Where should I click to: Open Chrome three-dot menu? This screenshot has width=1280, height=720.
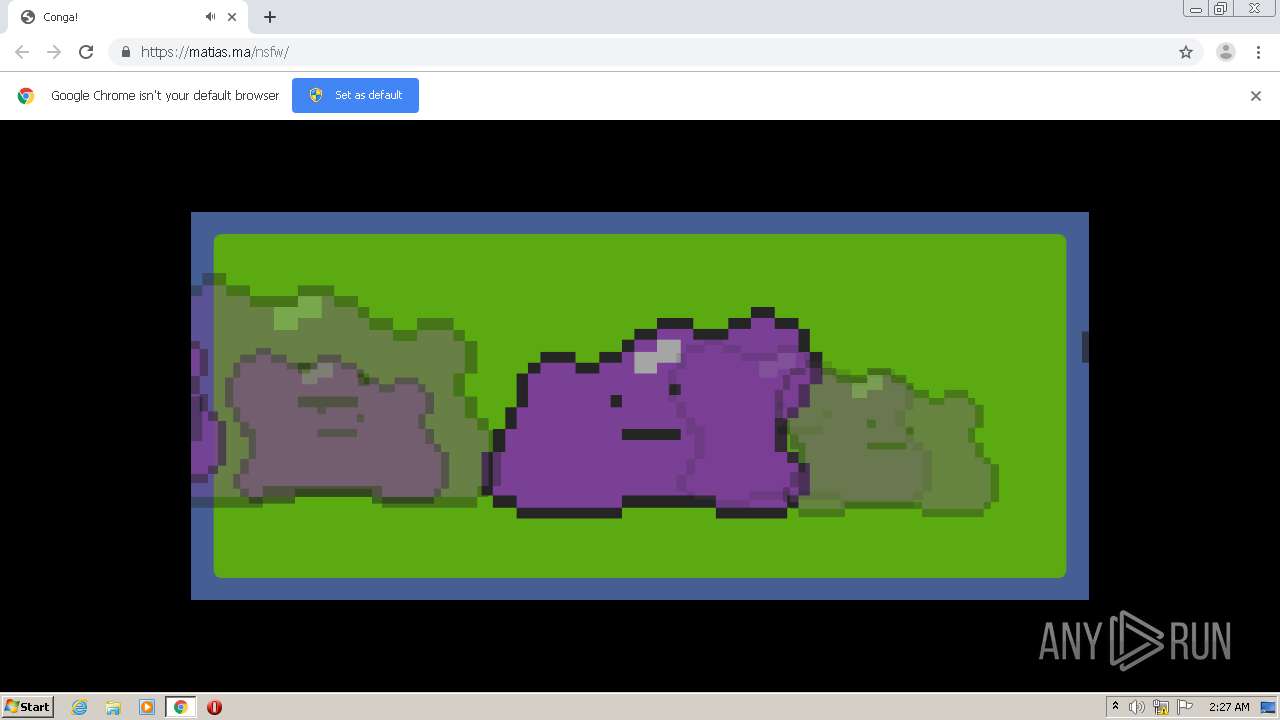point(1259,52)
